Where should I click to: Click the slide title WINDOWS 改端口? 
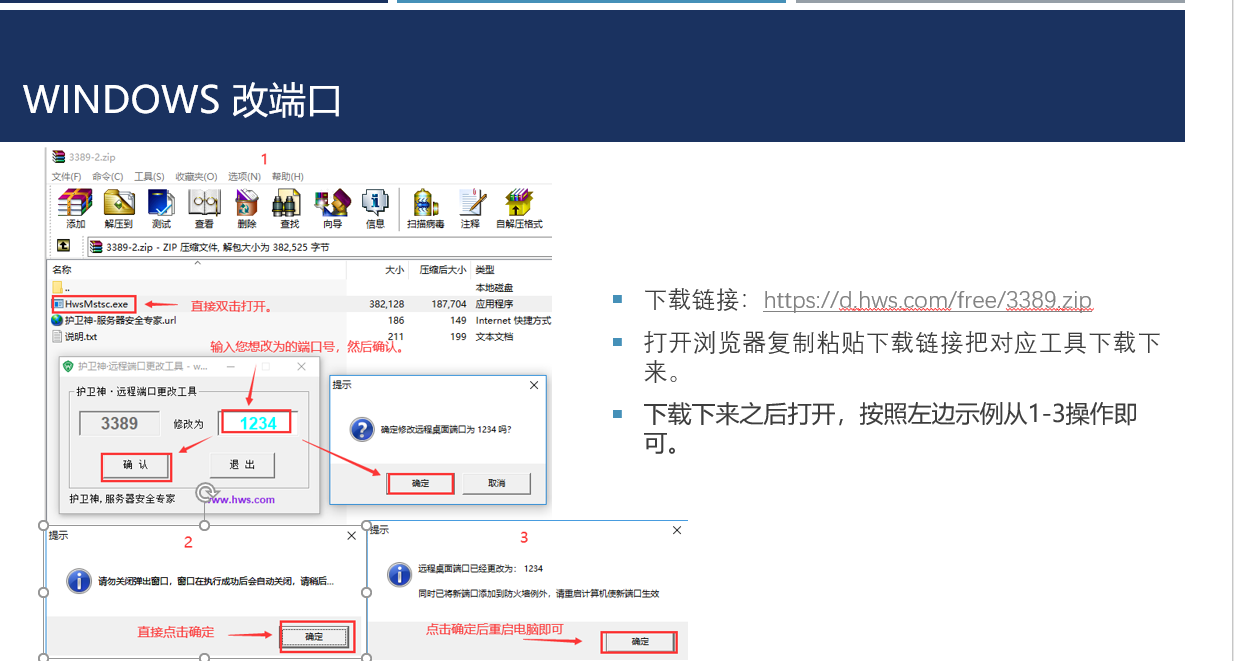coord(182,101)
